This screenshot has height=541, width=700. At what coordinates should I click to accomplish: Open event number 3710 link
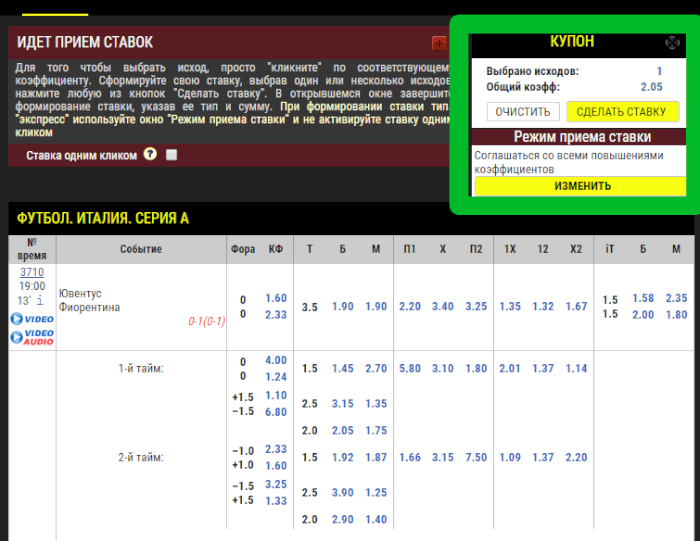click(32, 271)
